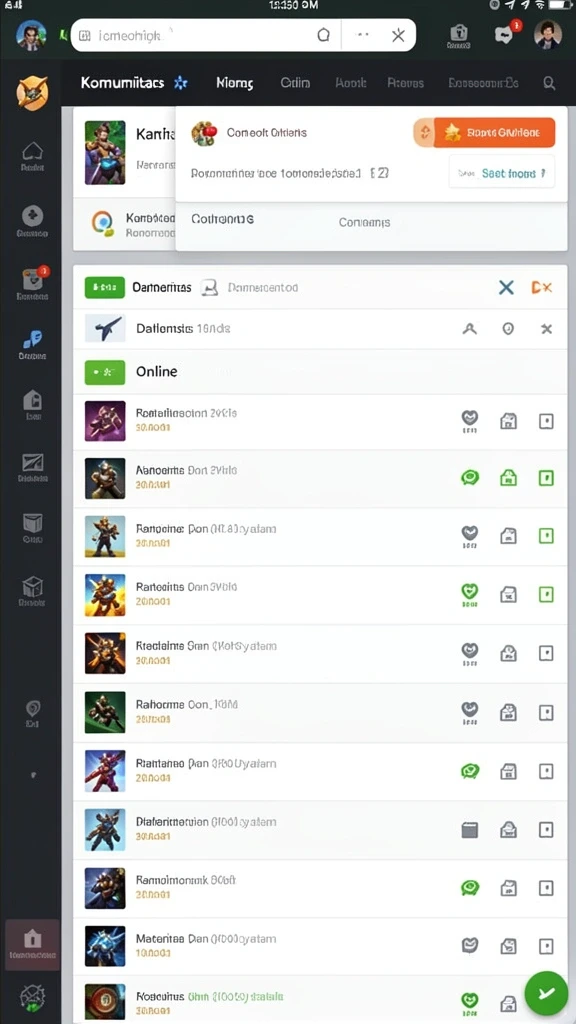Click the small avatar at top left
The height and width of the screenshot is (1024, 576).
(x=31, y=35)
